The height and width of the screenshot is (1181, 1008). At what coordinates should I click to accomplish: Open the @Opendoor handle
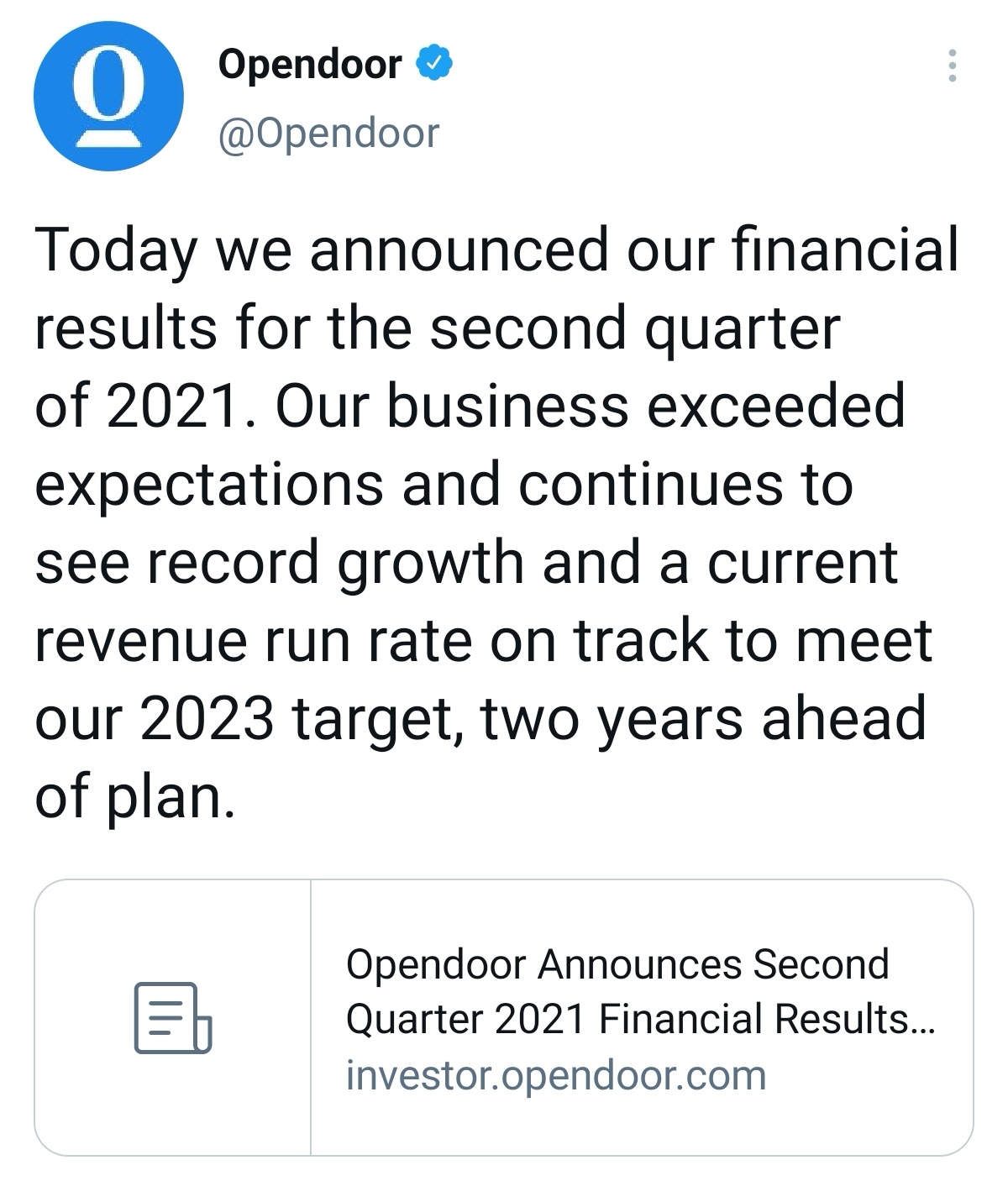[x=328, y=134]
